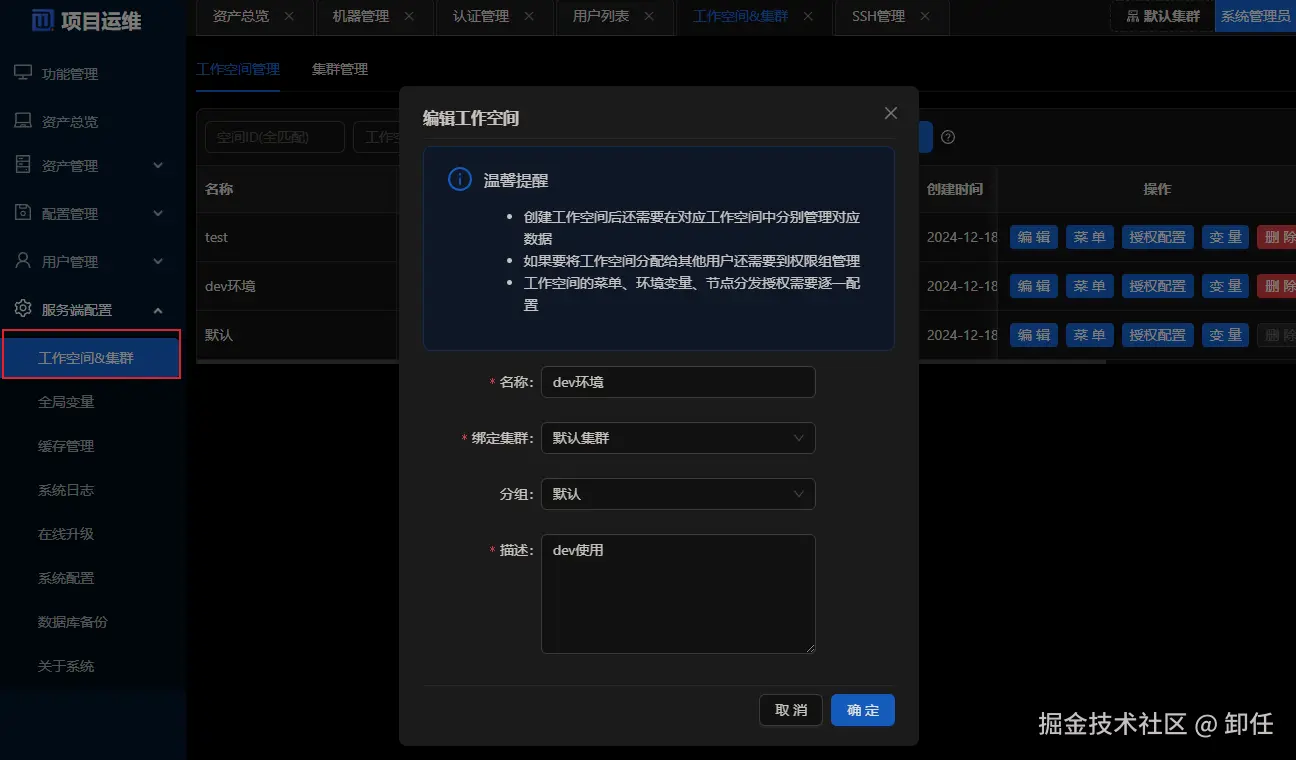1296x760 pixels.
Task: Click the 服务端配置 gear icon in sidebar
Action: tap(22, 309)
